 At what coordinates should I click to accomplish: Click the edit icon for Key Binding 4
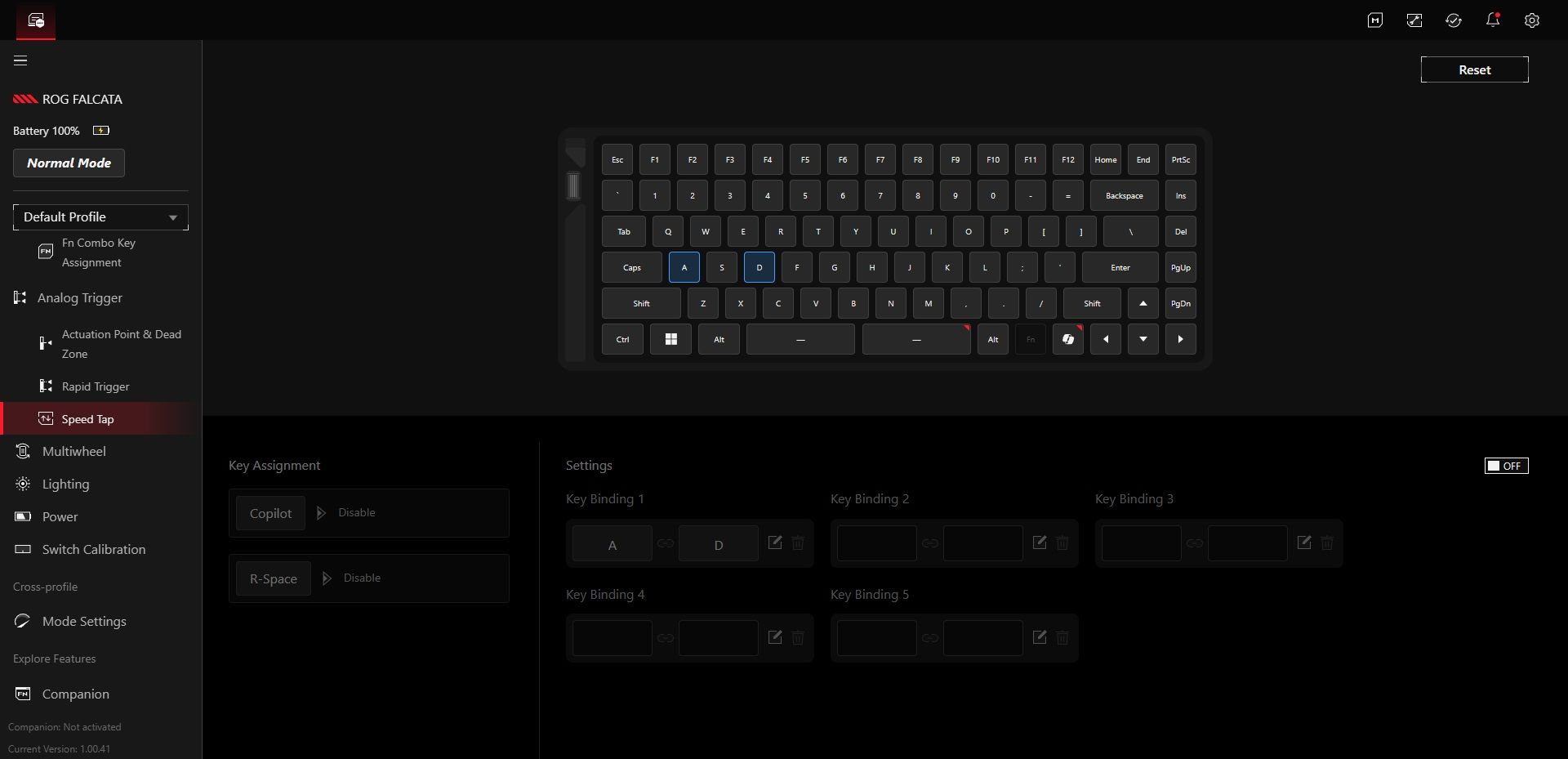tap(775, 637)
